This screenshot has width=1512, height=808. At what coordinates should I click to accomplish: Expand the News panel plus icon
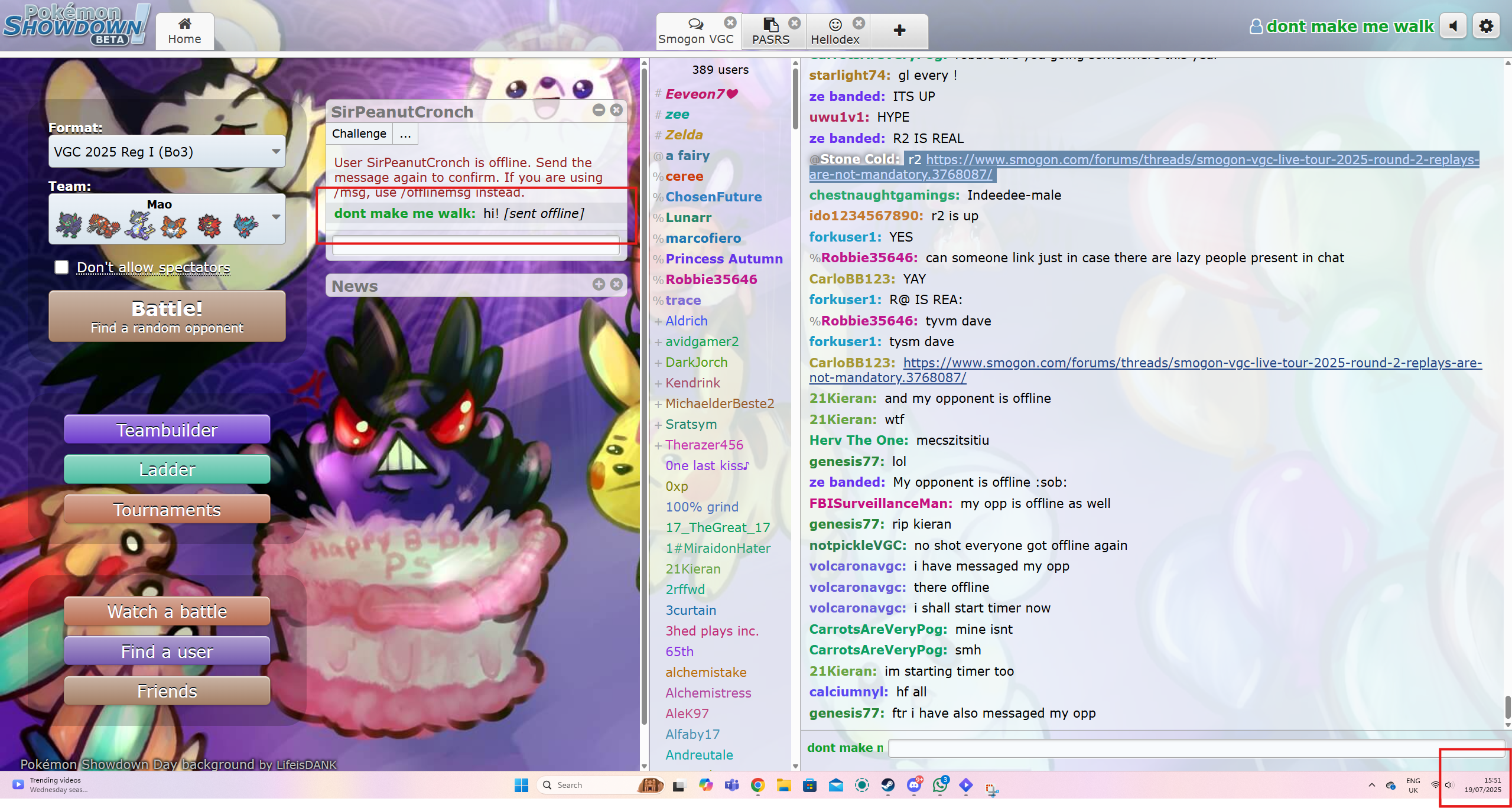pyautogui.click(x=599, y=285)
